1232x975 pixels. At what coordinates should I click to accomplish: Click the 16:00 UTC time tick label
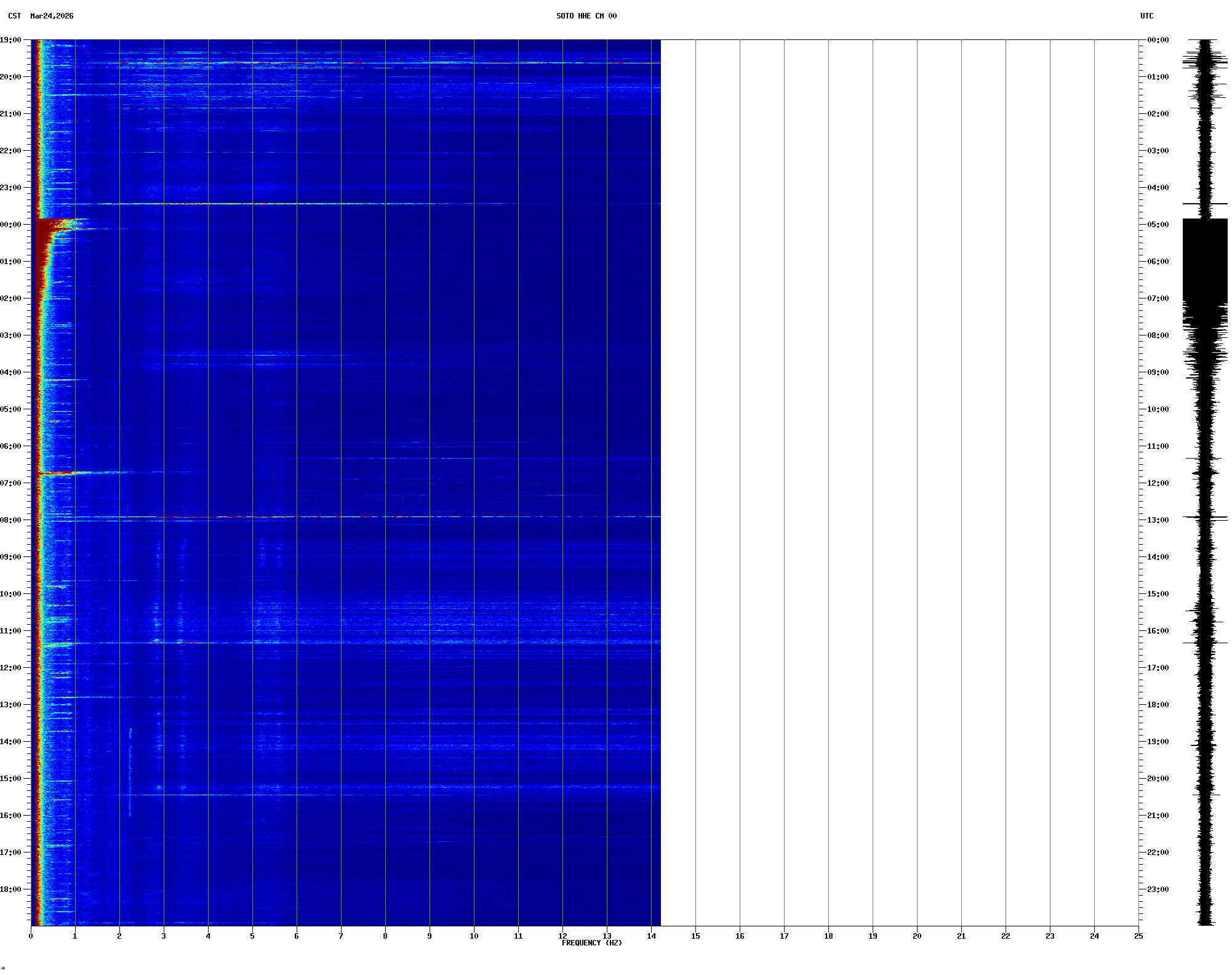tap(1158, 631)
